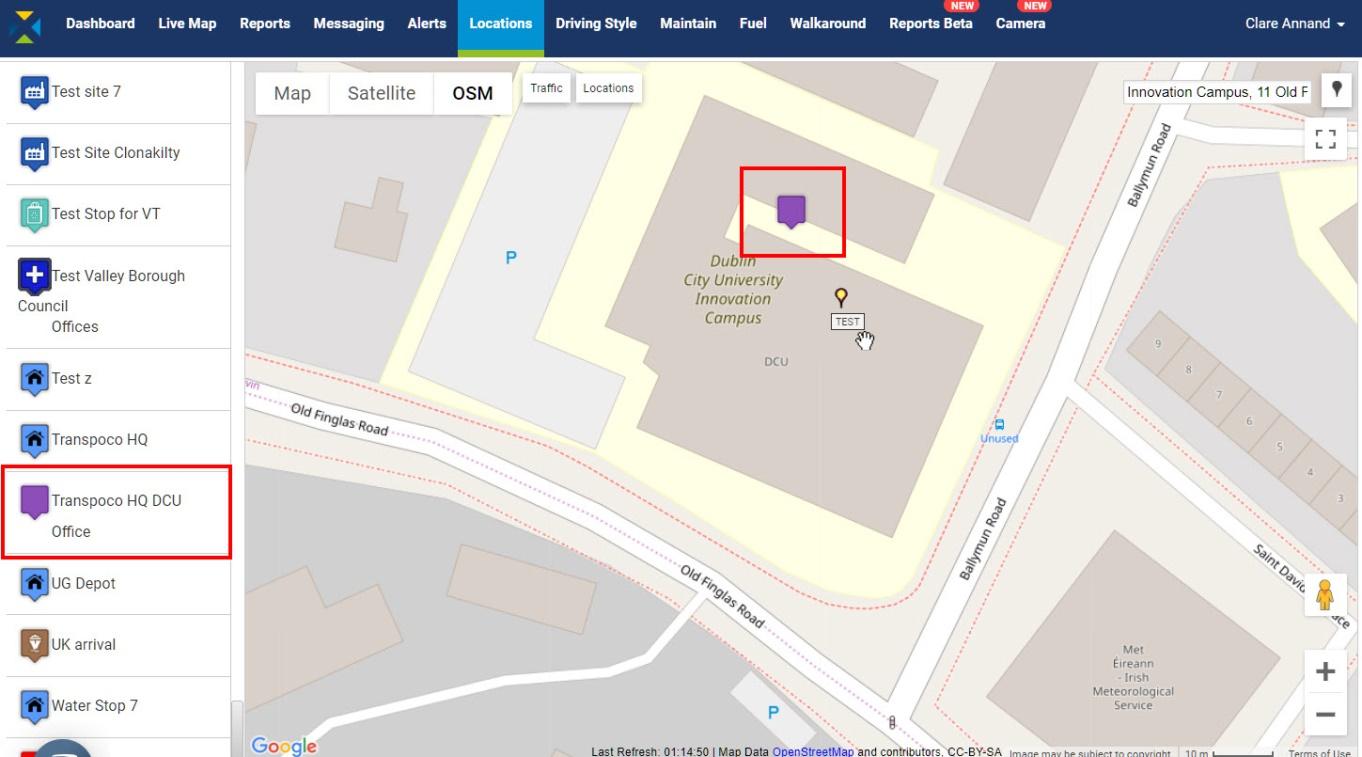Screen dimensions: 1362x757
Task: Click the Test Site Clonakilty factory icon
Action: coord(34,154)
